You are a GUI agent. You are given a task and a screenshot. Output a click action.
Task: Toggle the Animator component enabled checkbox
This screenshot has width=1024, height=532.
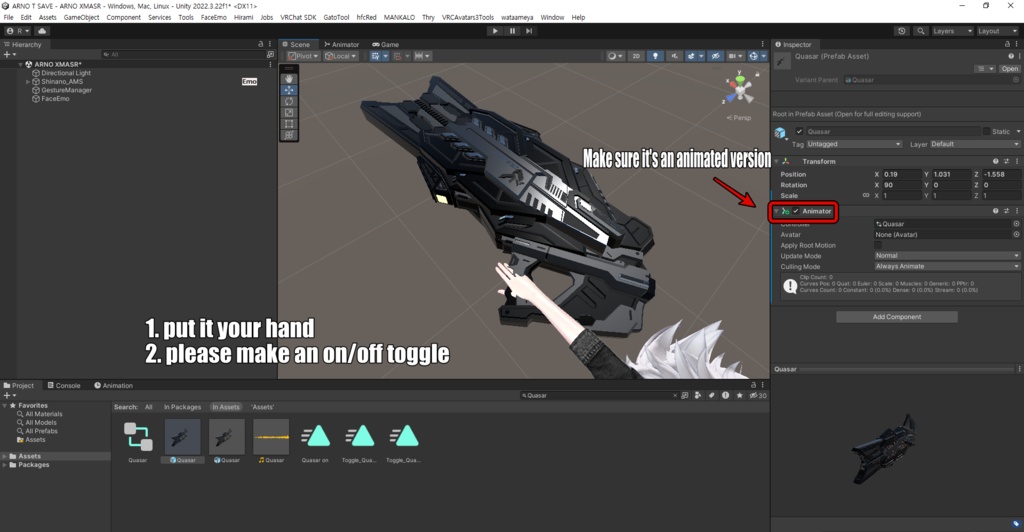pos(795,211)
